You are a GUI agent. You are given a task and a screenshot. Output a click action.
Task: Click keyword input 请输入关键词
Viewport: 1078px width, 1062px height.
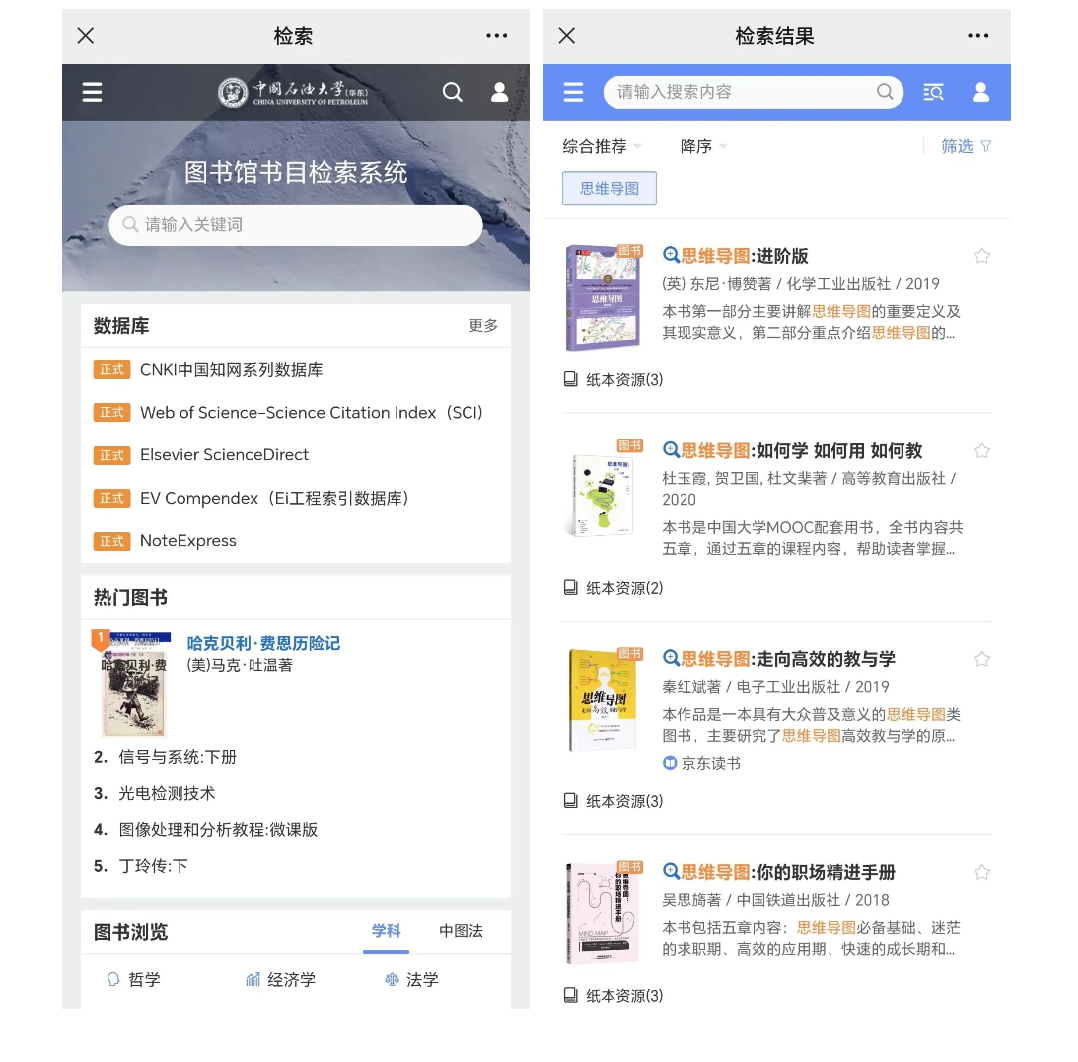pos(295,225)
